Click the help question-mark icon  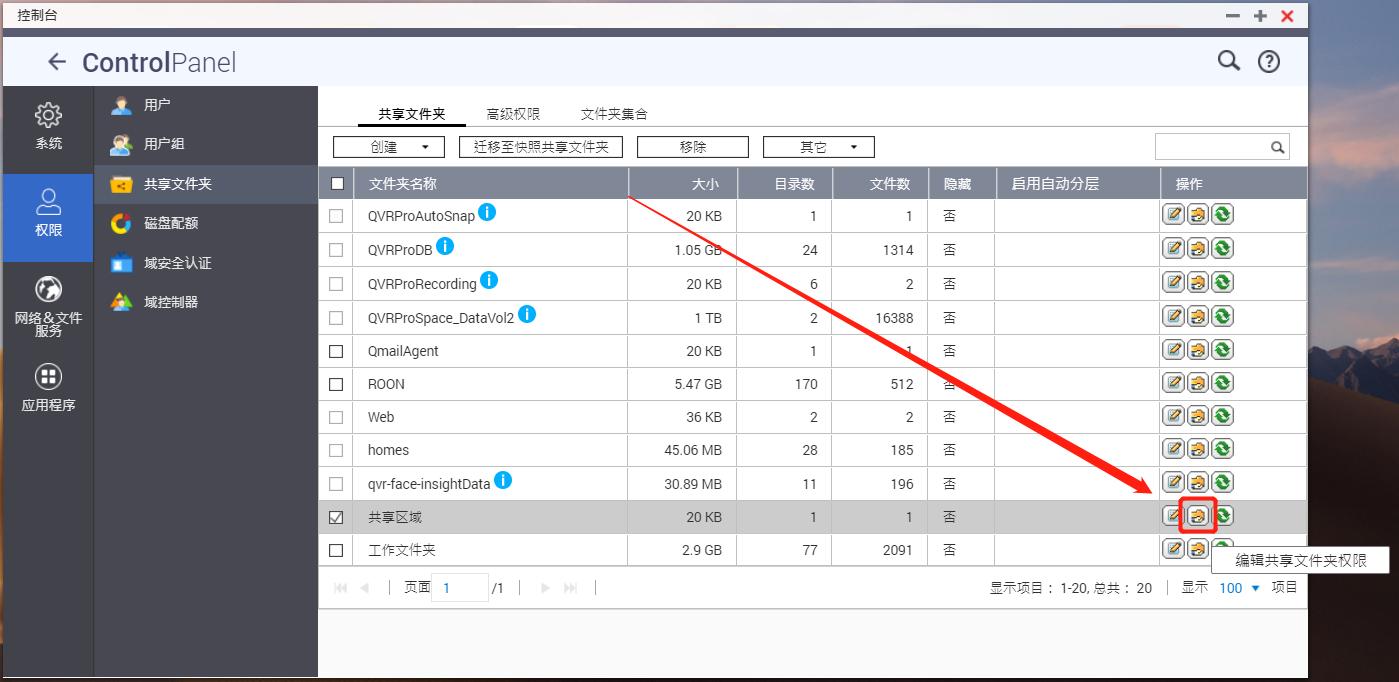[x=1268, y=61]
